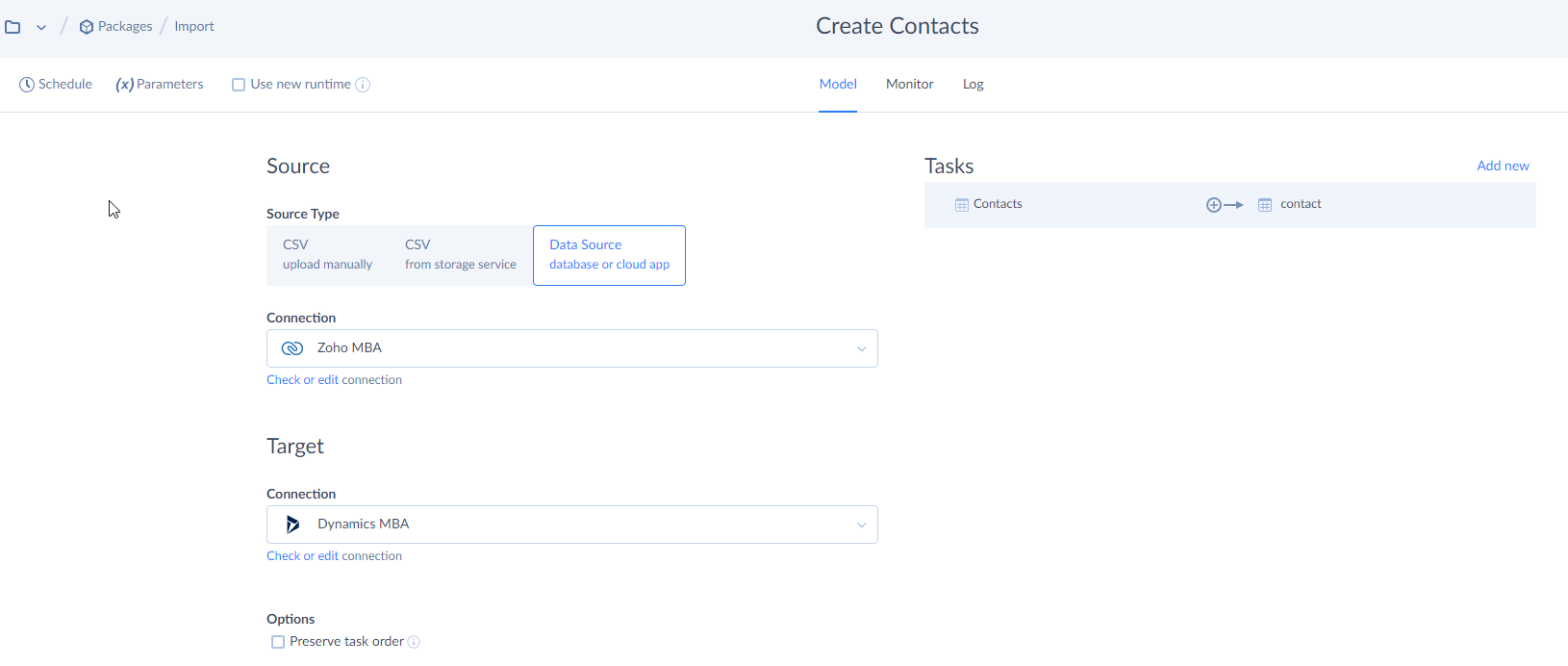Select CSV upload manually source type

pos(327,255)
